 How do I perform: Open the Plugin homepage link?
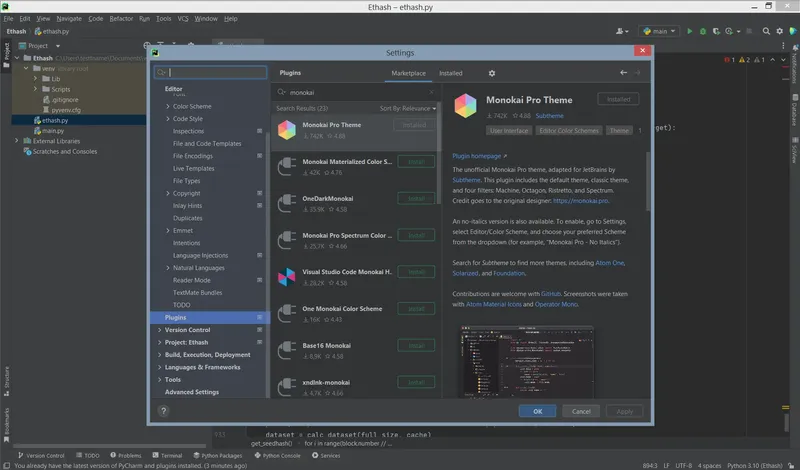[x=479, y=156]
